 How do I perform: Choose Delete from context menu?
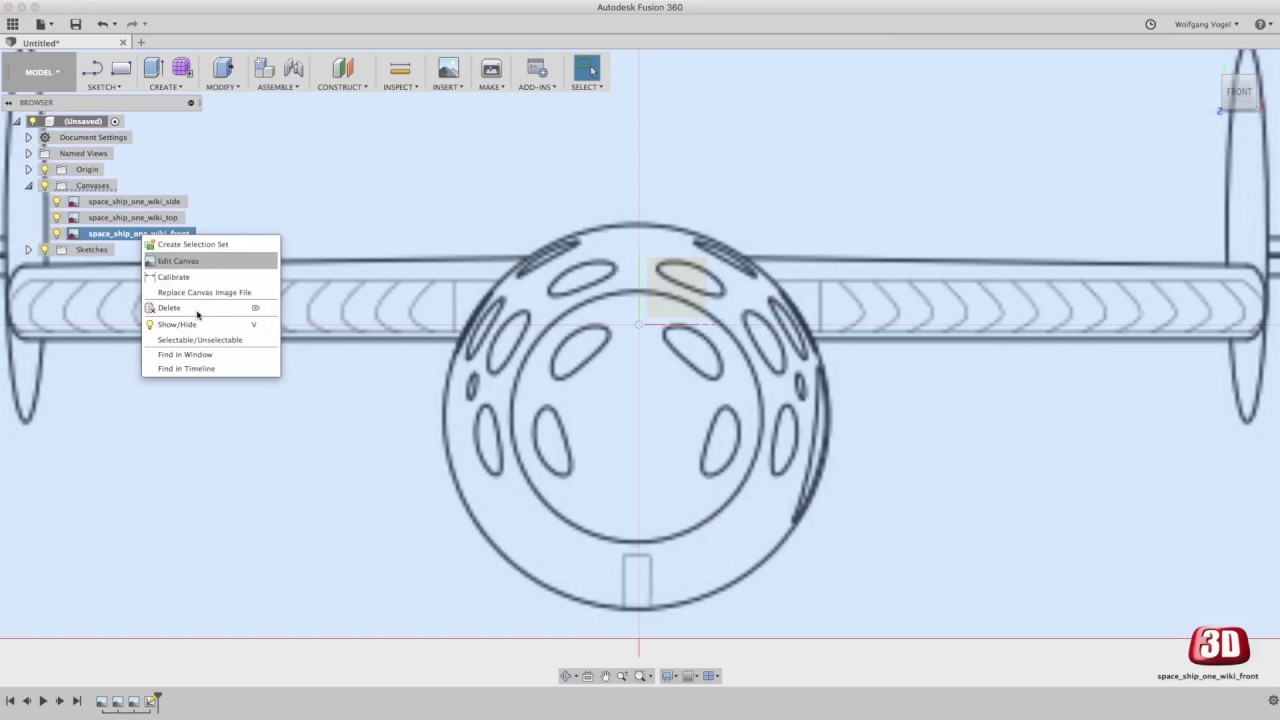click(x=211, y=308)
